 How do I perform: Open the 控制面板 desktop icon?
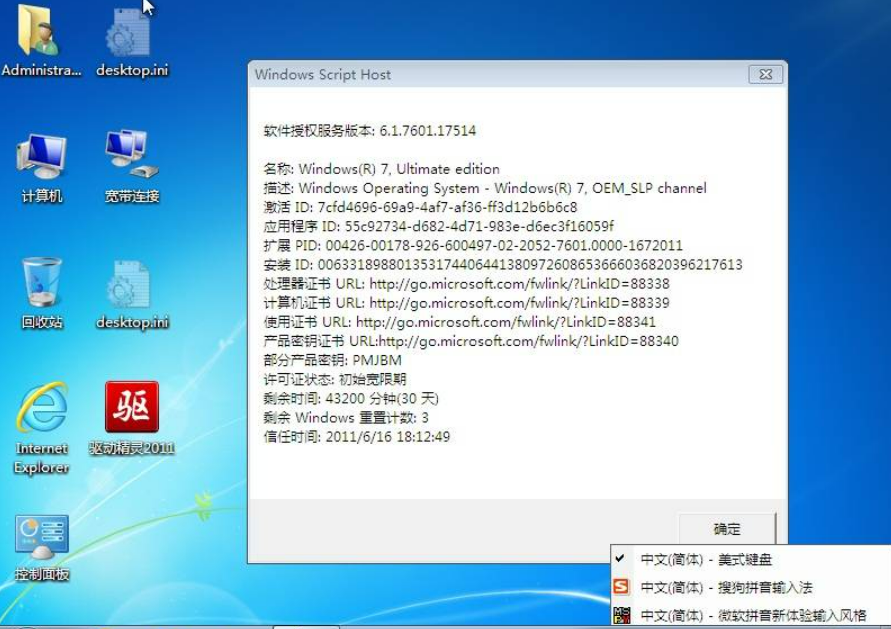[41, 547]
